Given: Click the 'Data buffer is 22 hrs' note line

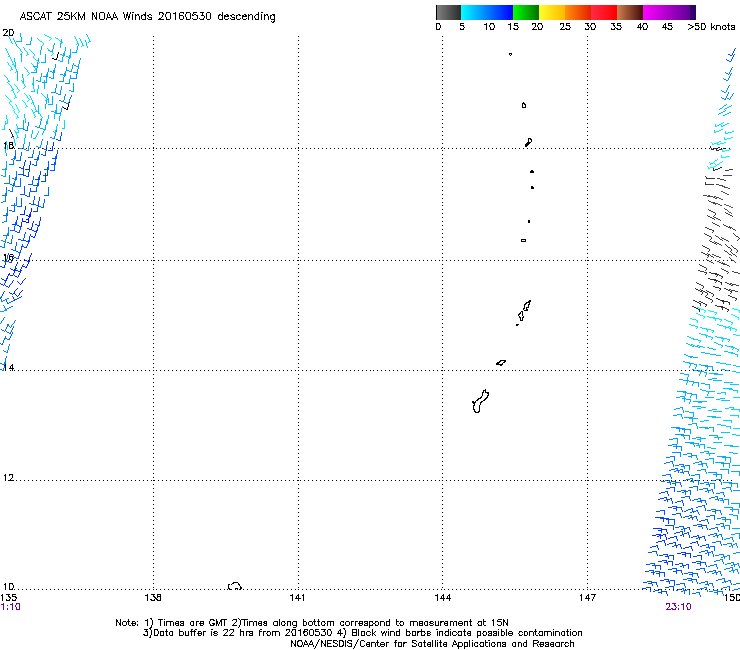Looking at the screenshot, I should coord(362,633).
